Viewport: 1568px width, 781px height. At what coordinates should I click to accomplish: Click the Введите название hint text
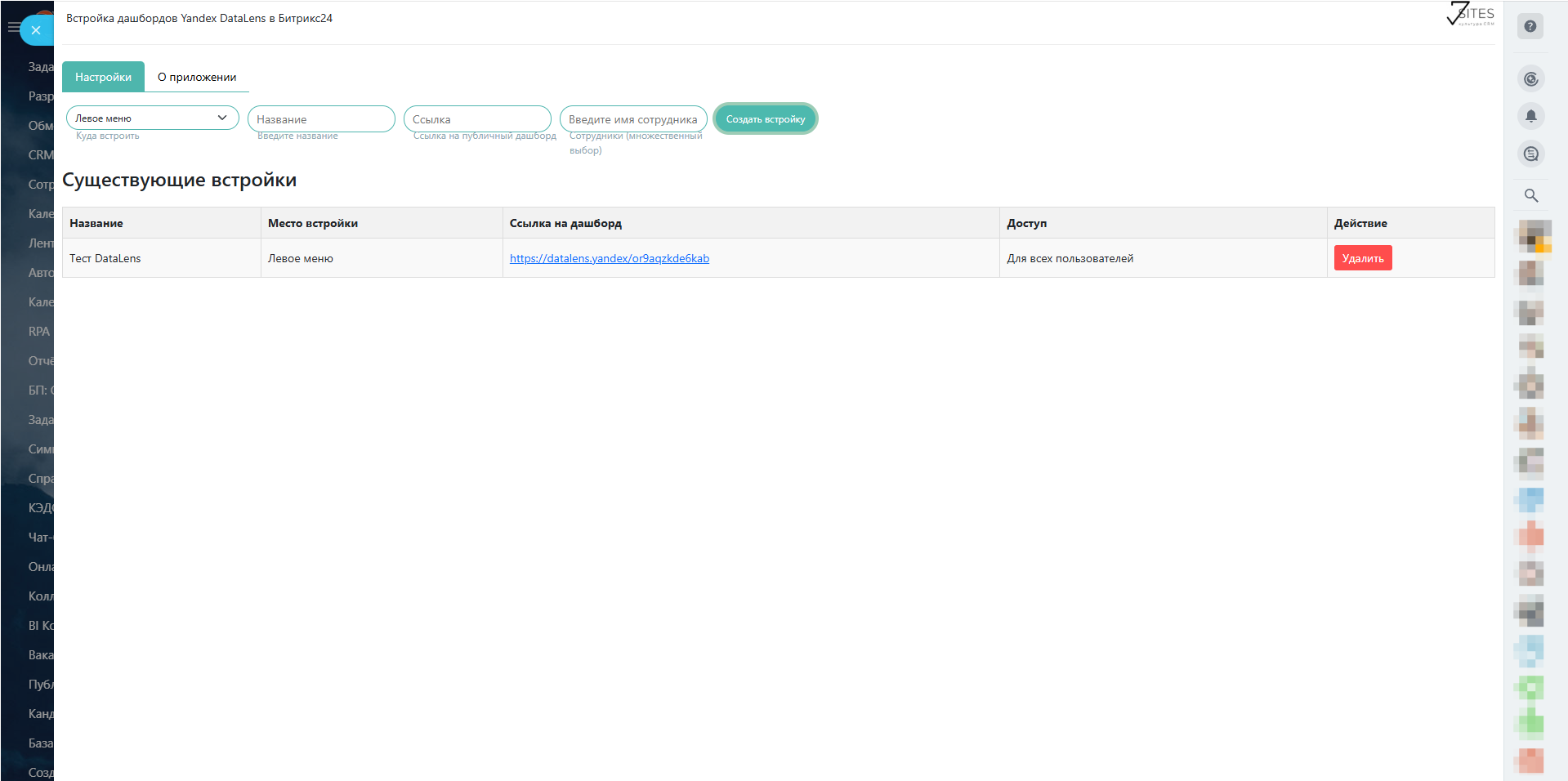[297, 136]
